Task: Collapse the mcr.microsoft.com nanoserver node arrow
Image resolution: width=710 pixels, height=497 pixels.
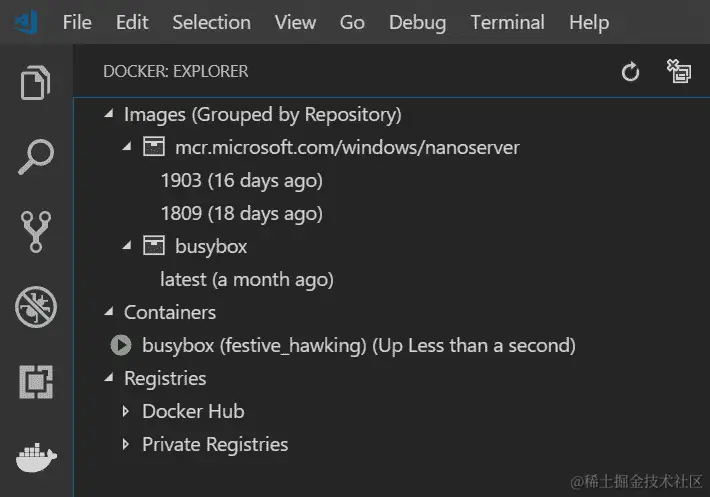Action: [x=127, y=147]
